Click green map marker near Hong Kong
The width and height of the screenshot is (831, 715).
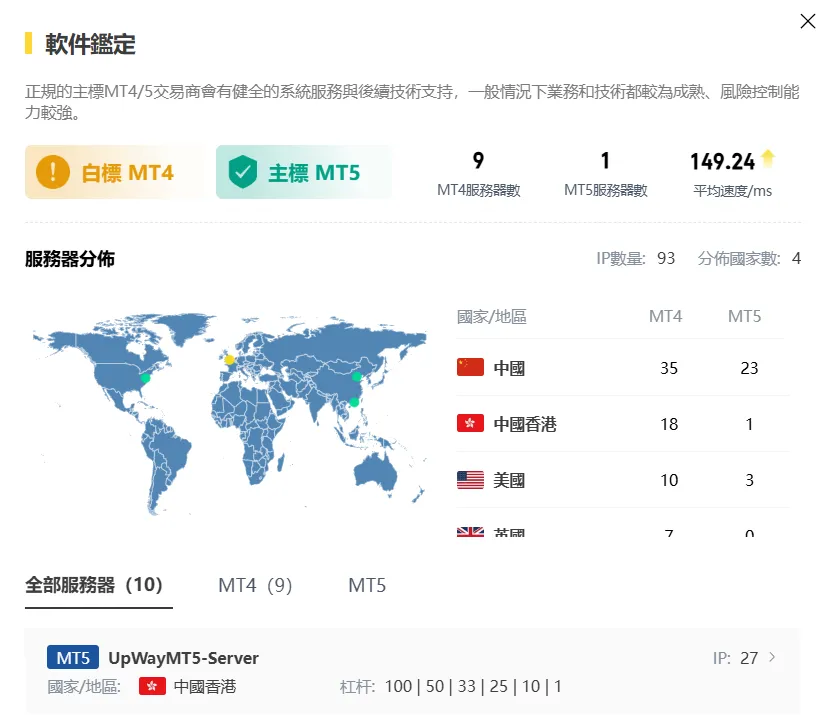point(354,402)
